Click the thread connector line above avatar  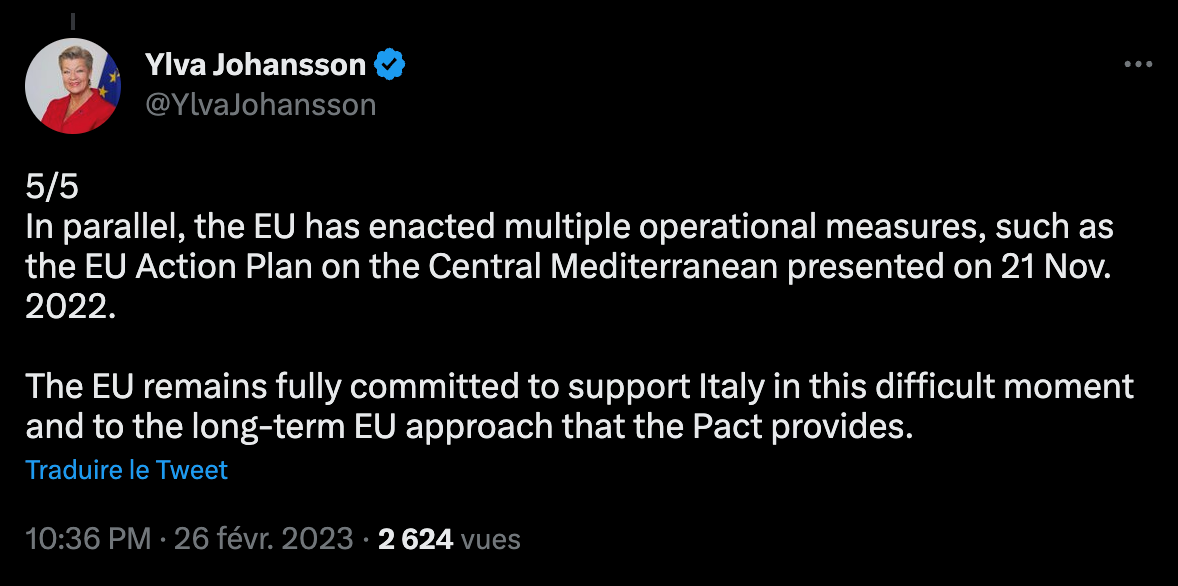[73, 17]
